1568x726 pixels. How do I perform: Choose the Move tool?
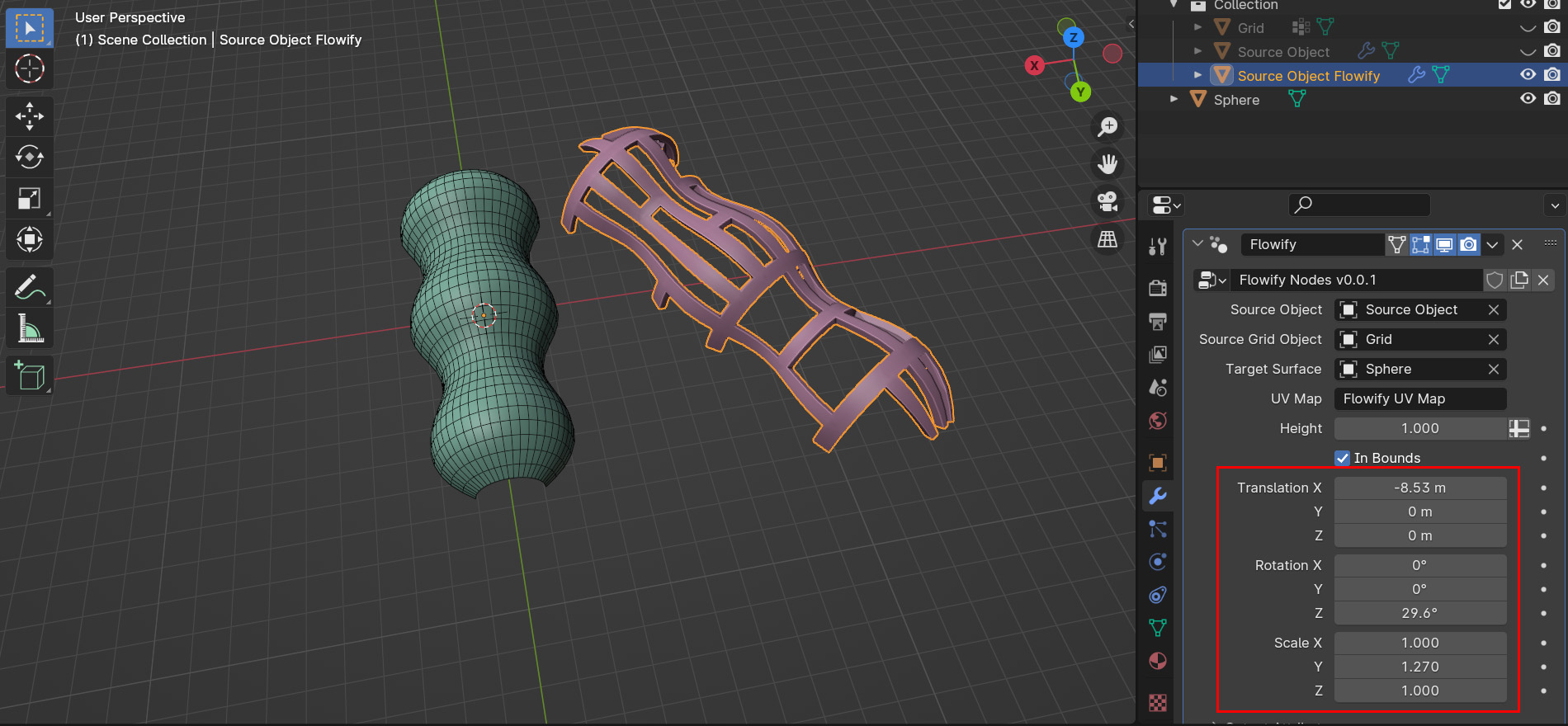pyautogui.click(x=30, y=116)
